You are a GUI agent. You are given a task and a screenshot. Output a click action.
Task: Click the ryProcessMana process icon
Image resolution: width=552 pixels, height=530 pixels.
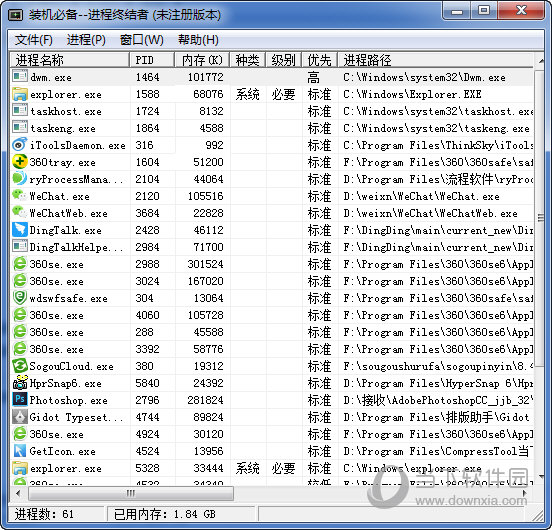click(x=20, y=178)
